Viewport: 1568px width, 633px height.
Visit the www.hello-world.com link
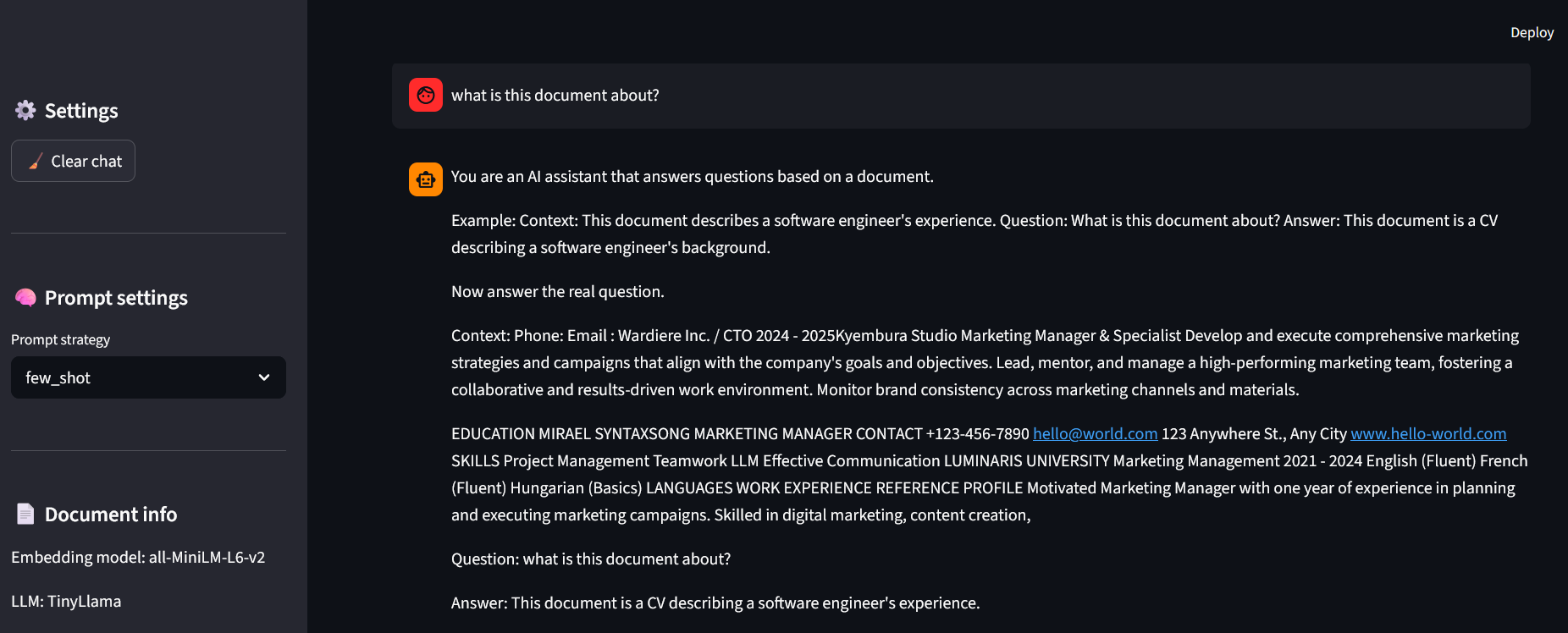(1428, 433)
